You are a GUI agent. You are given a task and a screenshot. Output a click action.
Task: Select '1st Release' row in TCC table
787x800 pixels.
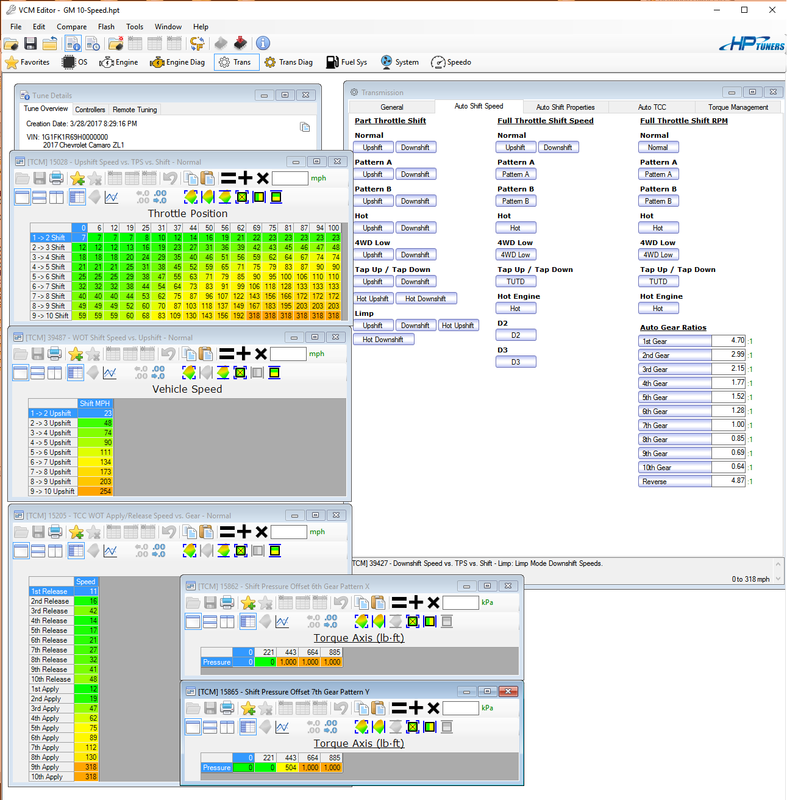51,591
